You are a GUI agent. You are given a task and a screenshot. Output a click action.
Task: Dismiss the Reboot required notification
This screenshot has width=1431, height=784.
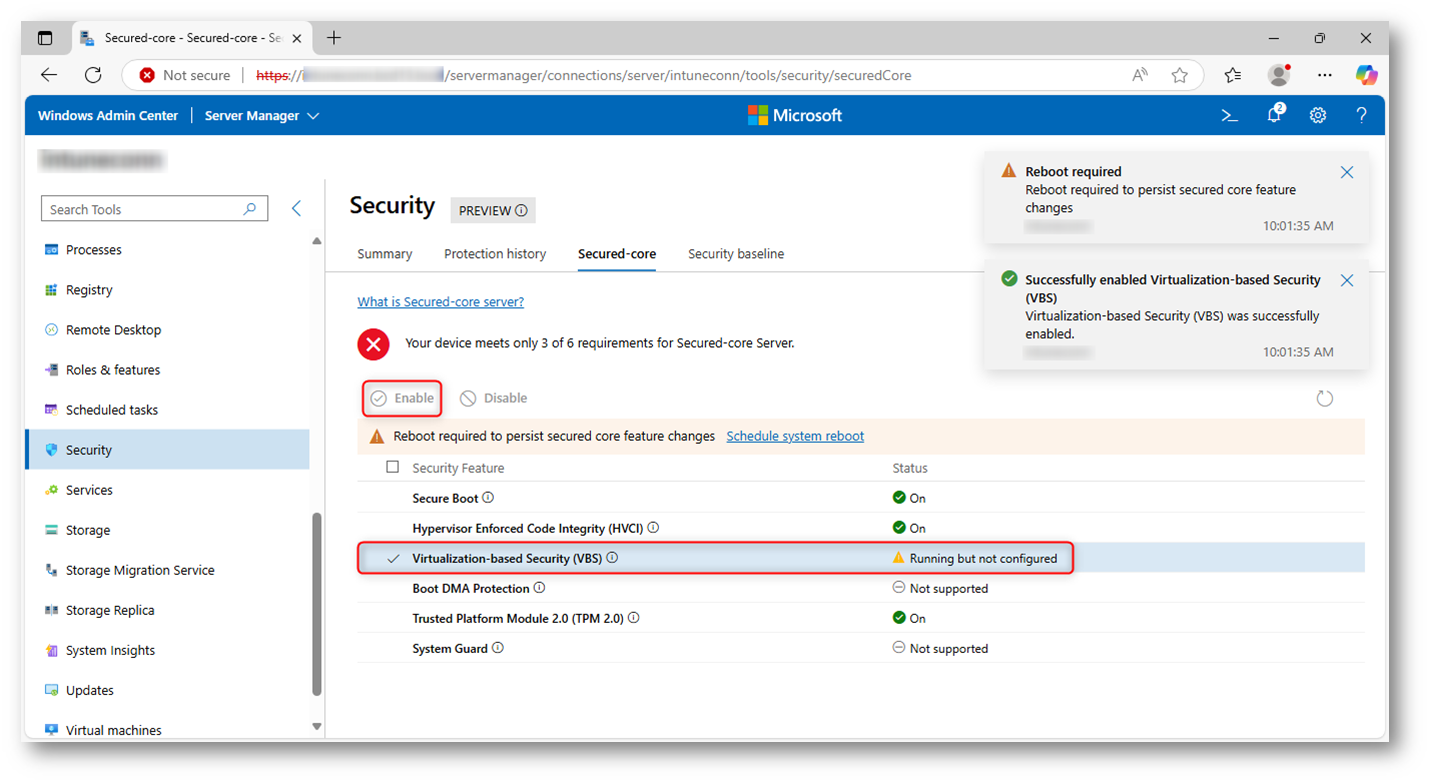1347,172
